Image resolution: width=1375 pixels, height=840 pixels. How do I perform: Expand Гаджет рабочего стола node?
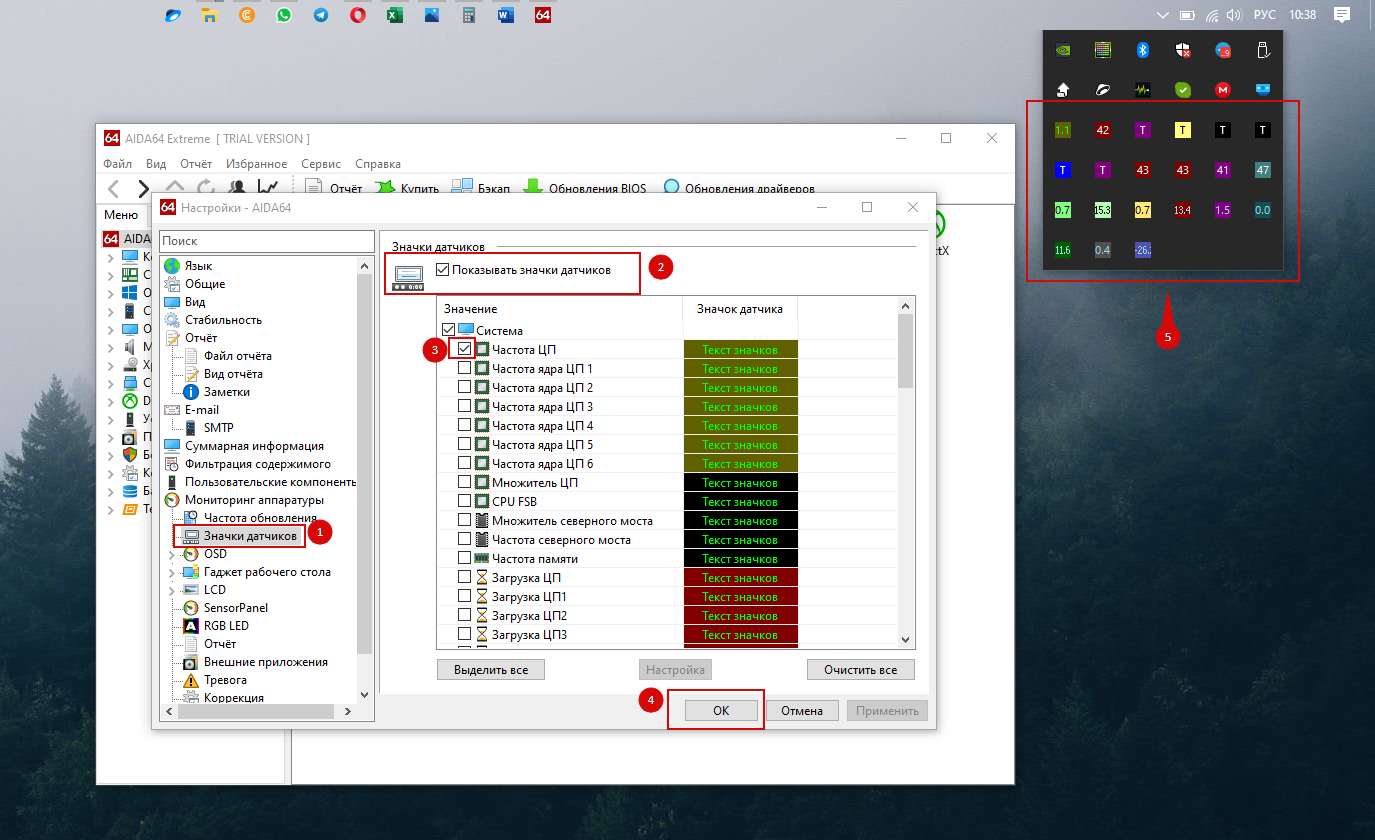[x=171, y=572]
